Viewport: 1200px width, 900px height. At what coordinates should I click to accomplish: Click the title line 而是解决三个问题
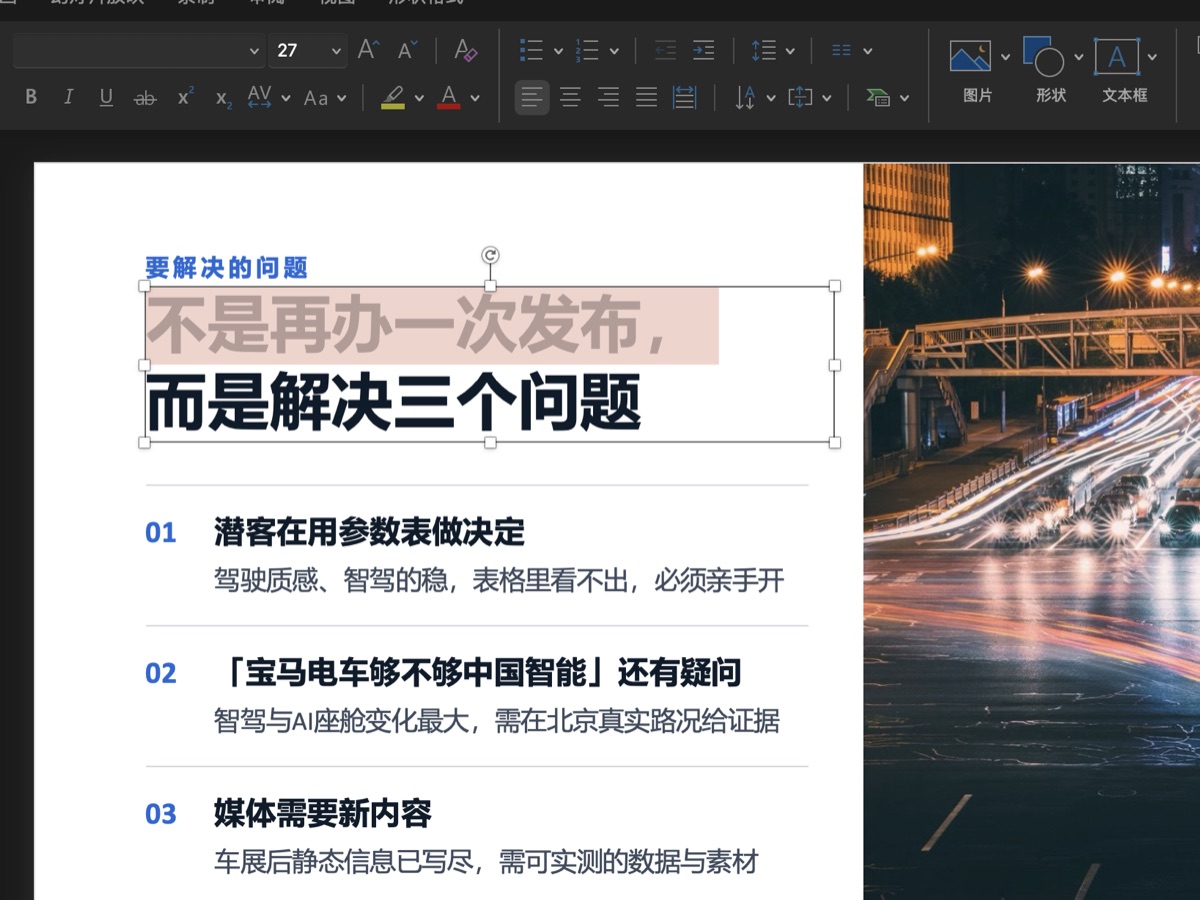394,403
